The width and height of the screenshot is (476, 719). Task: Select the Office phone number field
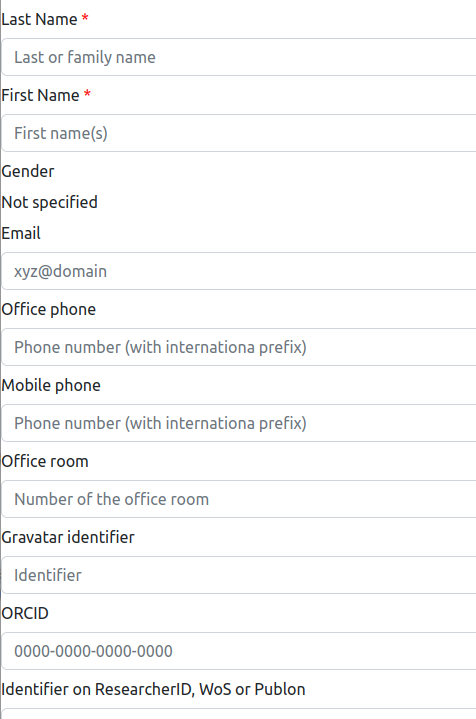239,347
